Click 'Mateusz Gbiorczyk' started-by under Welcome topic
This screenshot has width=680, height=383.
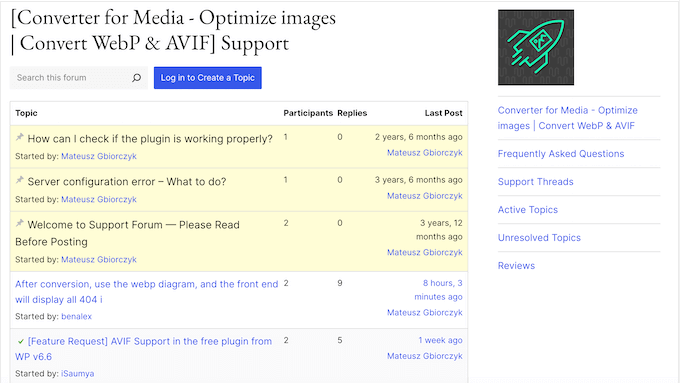[x=99, y=260]
